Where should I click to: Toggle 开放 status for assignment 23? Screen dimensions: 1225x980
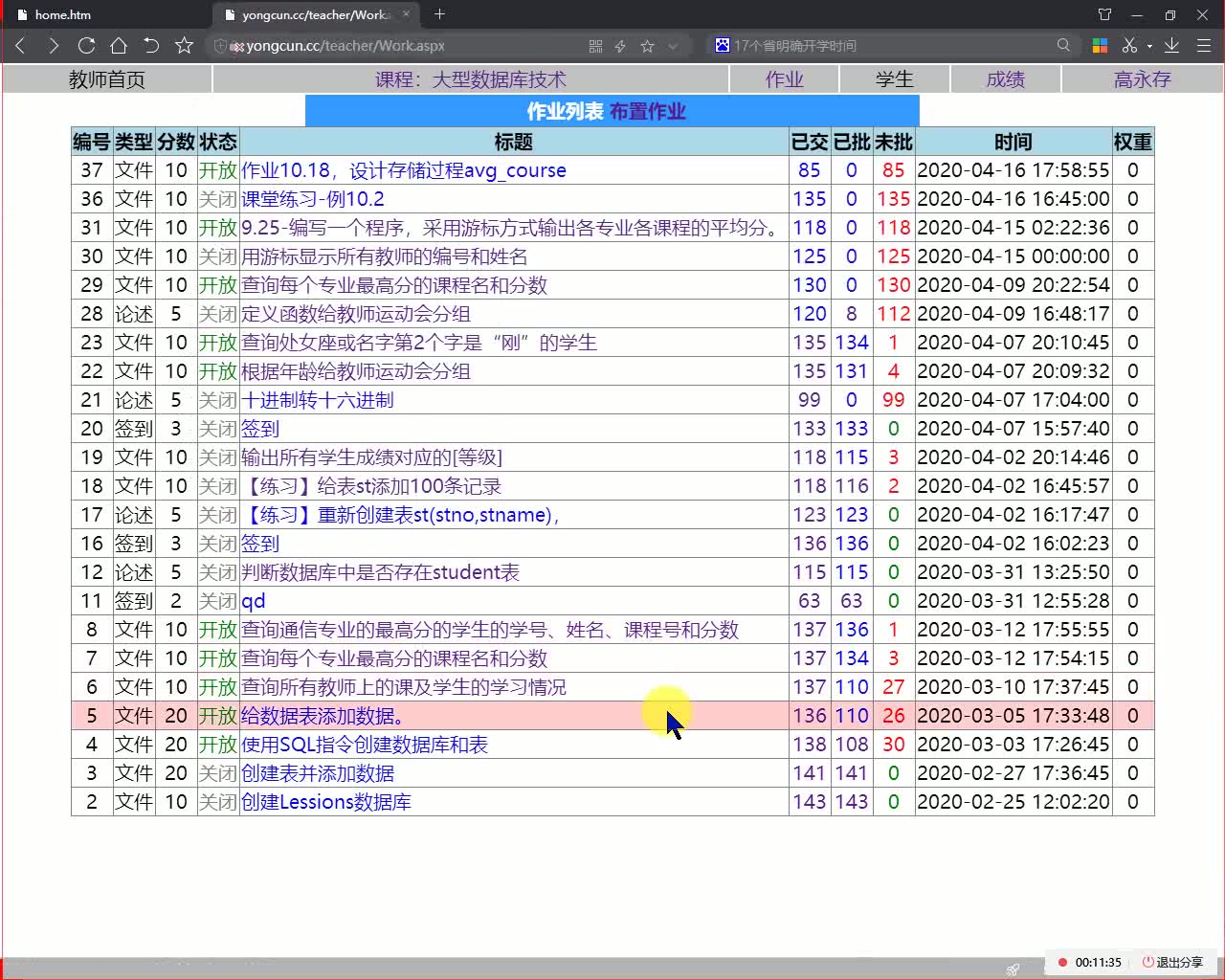point(218,343)
